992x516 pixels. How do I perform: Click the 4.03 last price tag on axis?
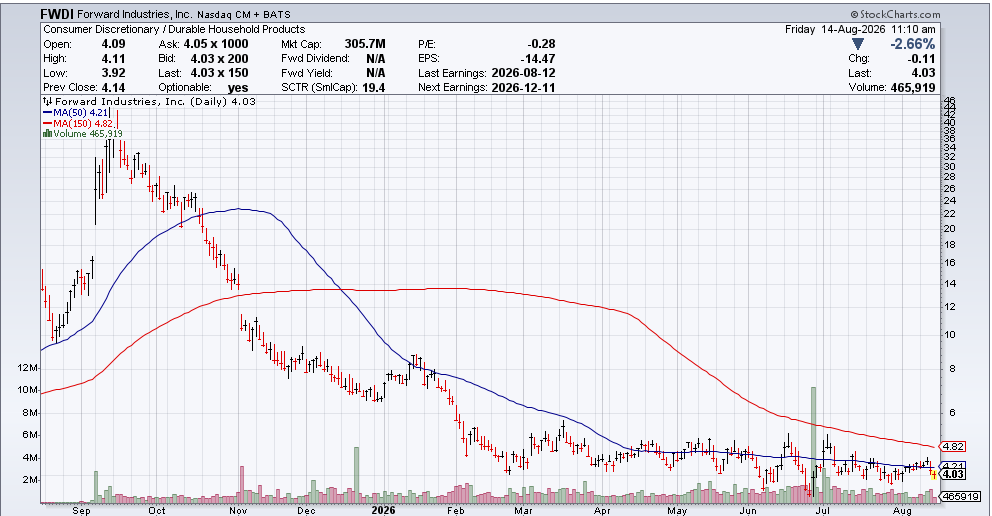(x=953, y=474)
